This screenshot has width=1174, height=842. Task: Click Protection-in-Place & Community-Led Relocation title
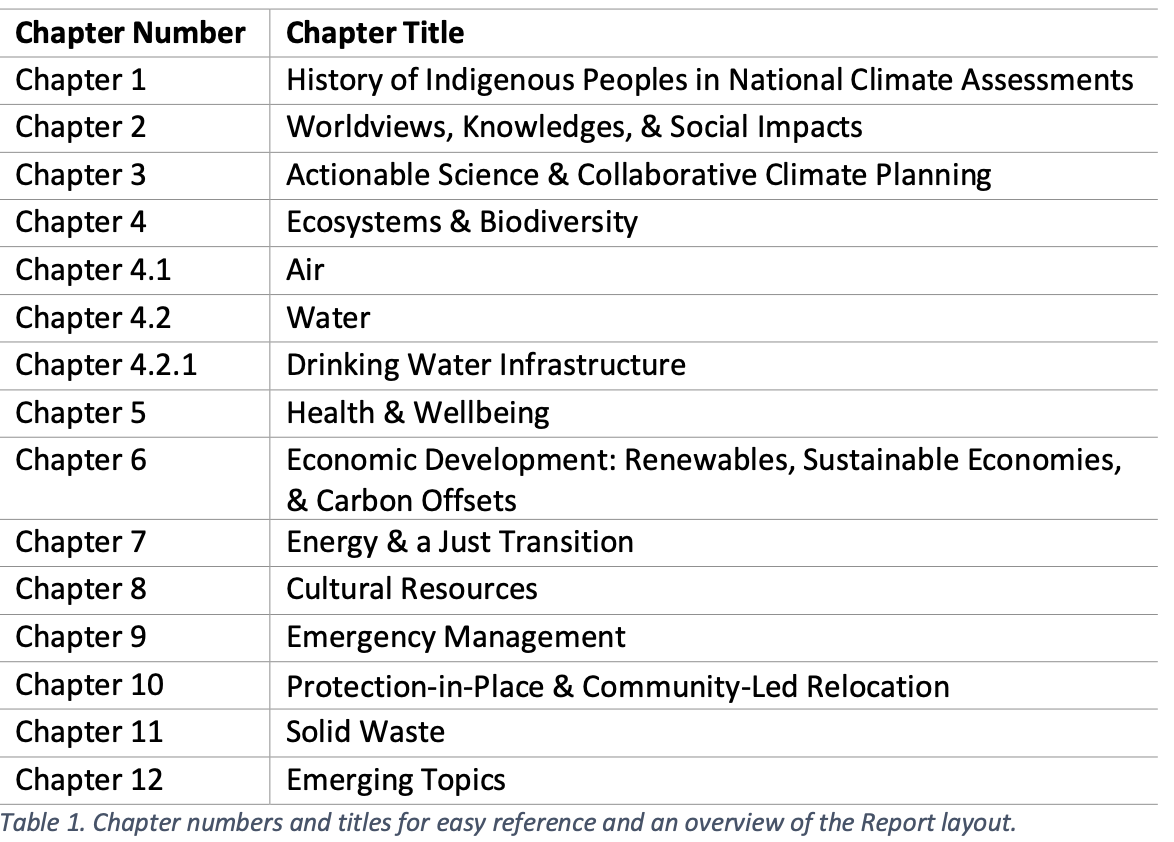coord(618,686)
